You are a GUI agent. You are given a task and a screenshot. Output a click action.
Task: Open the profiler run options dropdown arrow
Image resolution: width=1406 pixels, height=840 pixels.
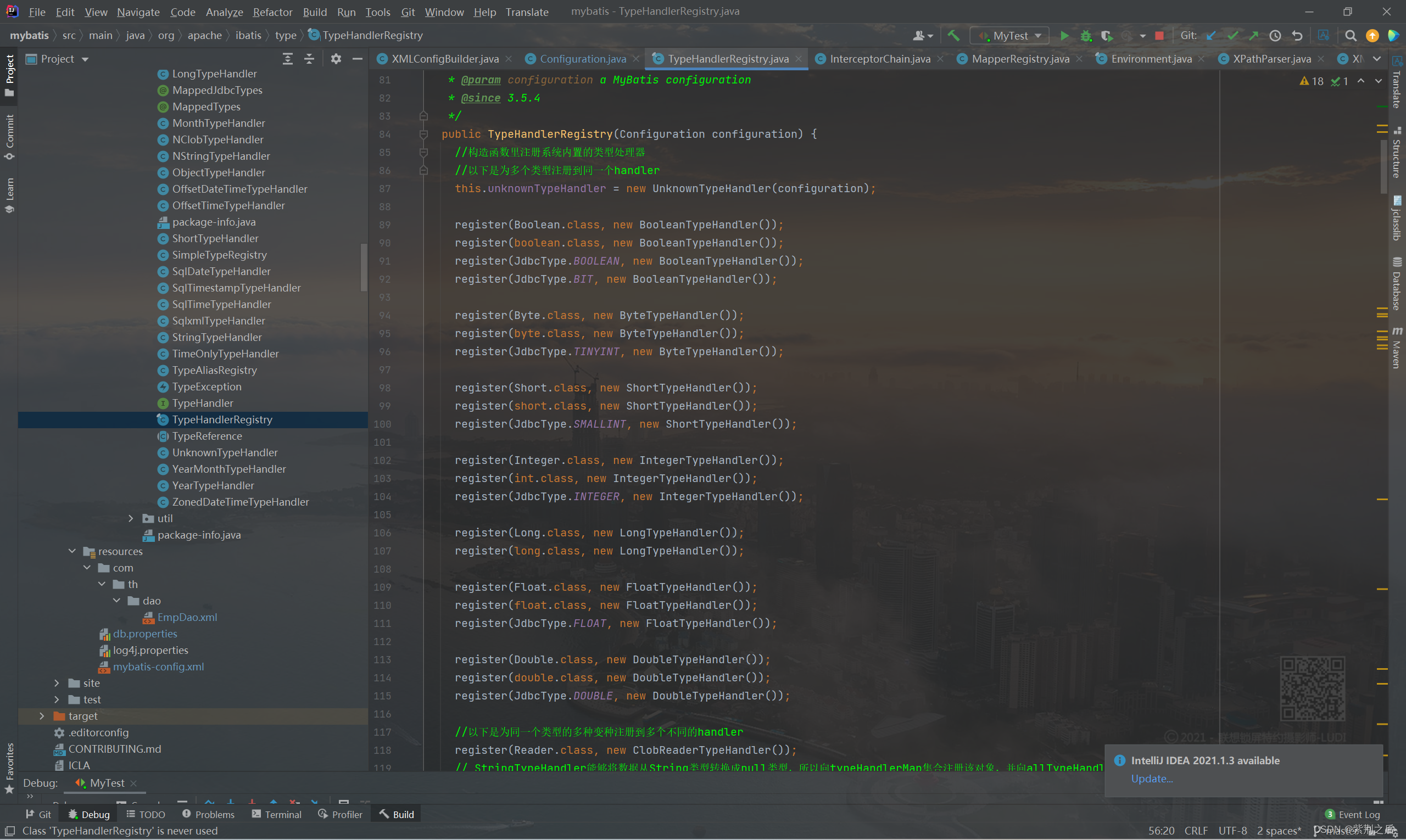[x=1143, y=36]
